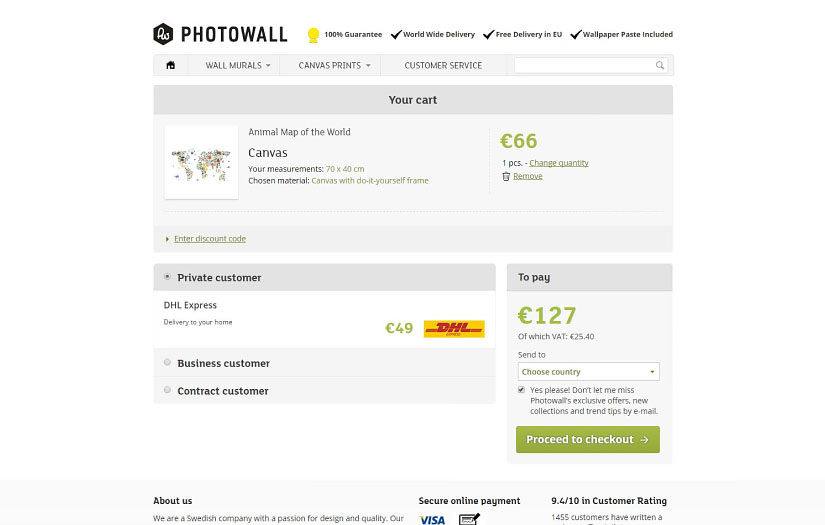Expand the Wall Murals menu
The image size is (825, 525).
click(238, 66)
